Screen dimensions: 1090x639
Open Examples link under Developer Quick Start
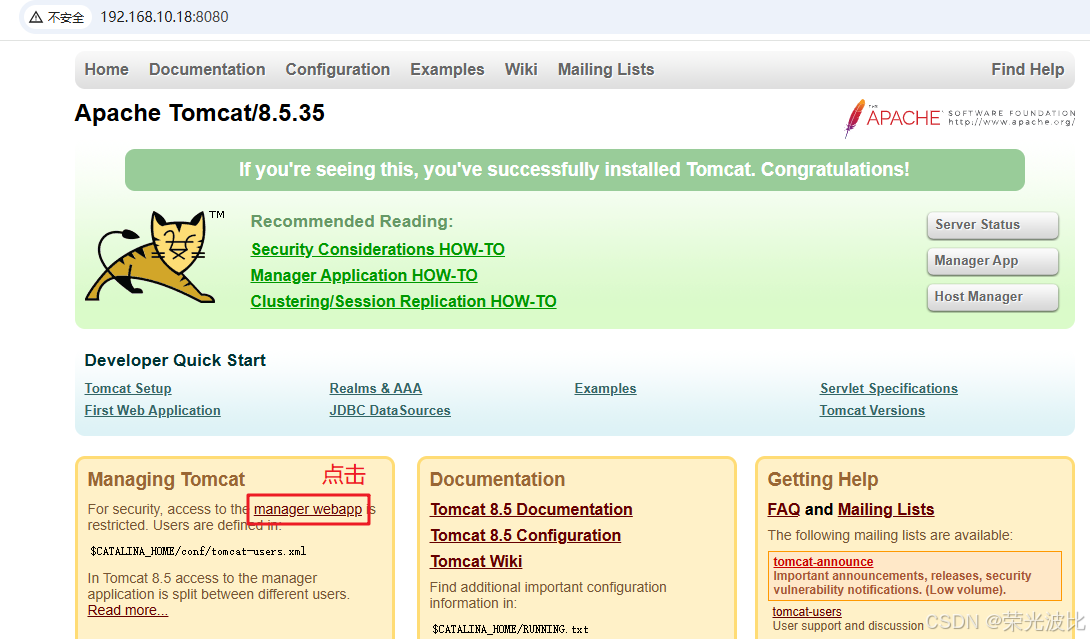[605, 389]
